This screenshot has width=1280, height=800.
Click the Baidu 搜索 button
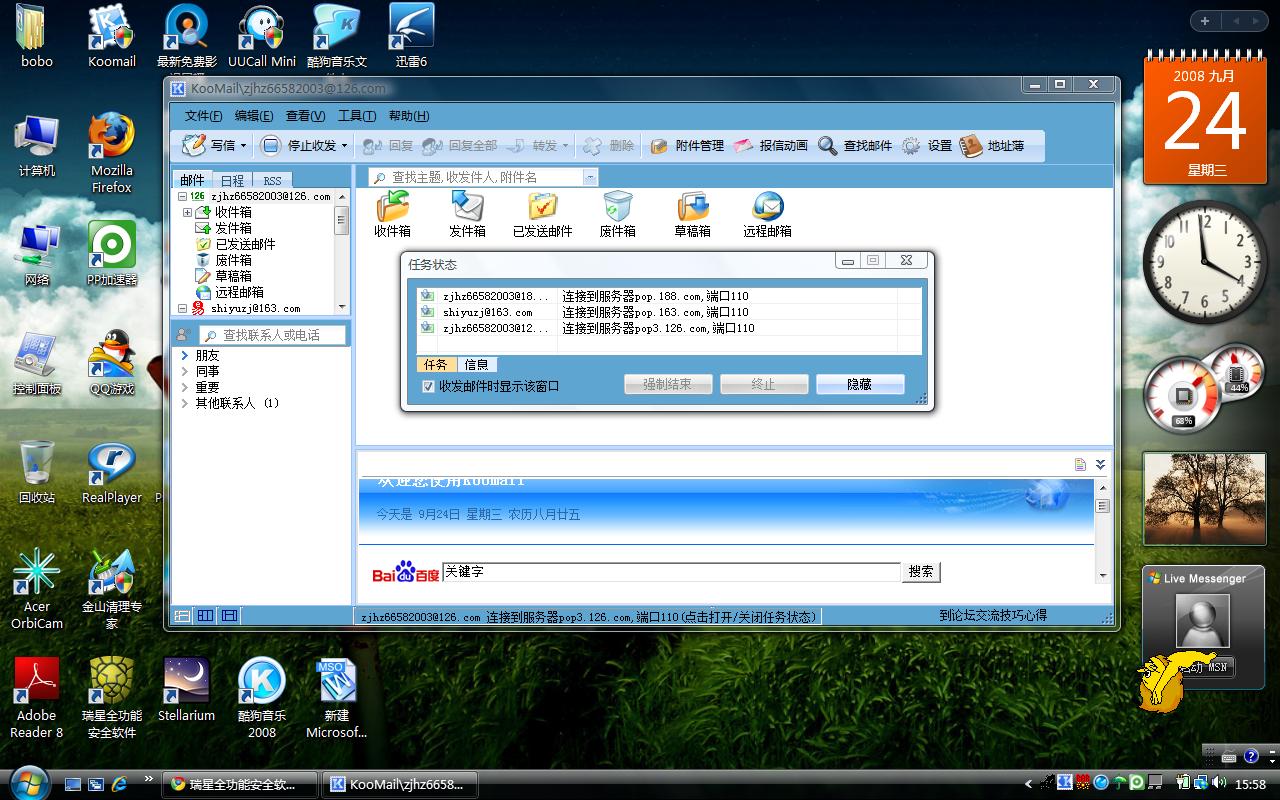click(920, 572)
